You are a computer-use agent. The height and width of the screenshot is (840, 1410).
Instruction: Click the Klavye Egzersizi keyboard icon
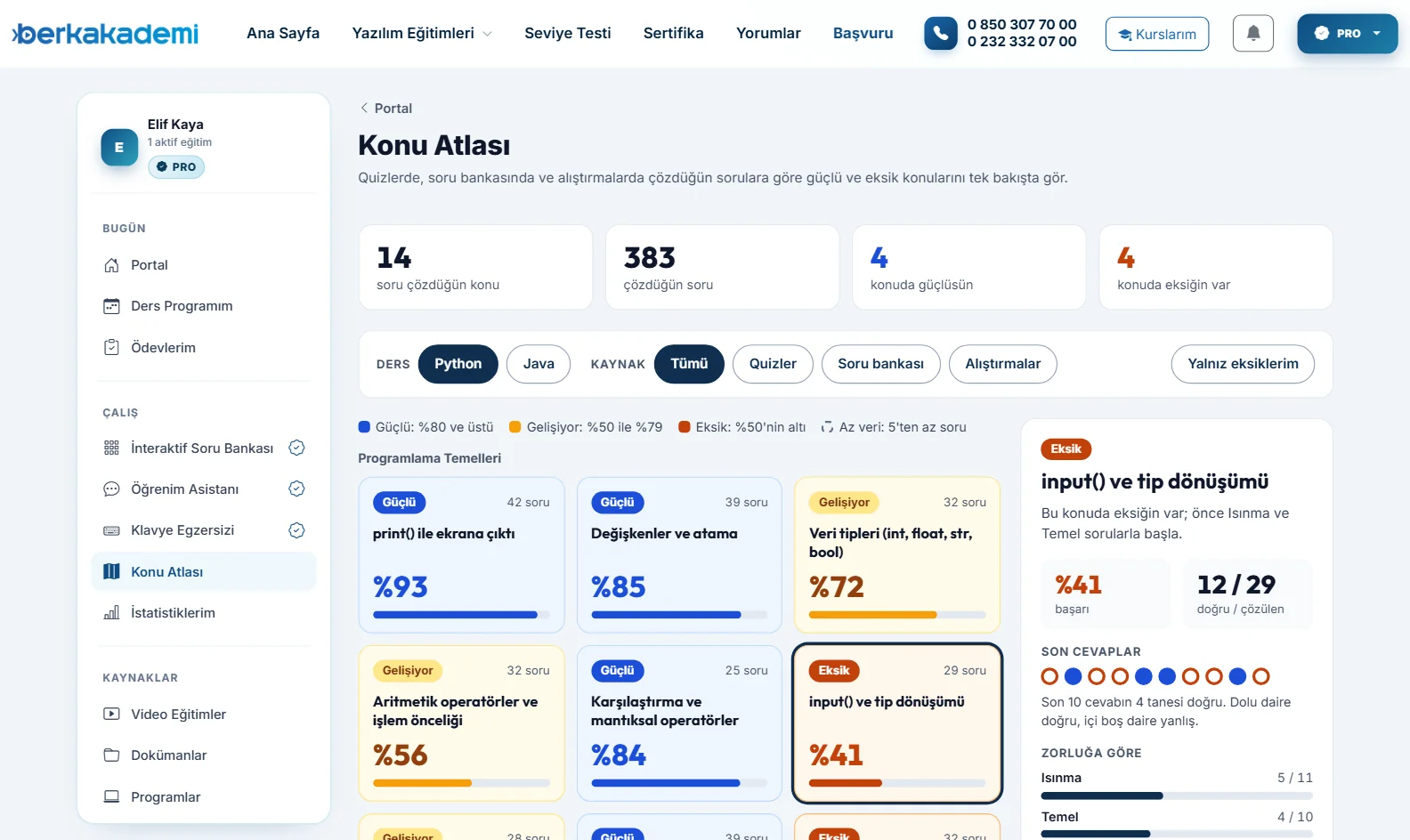coord(111,530)
